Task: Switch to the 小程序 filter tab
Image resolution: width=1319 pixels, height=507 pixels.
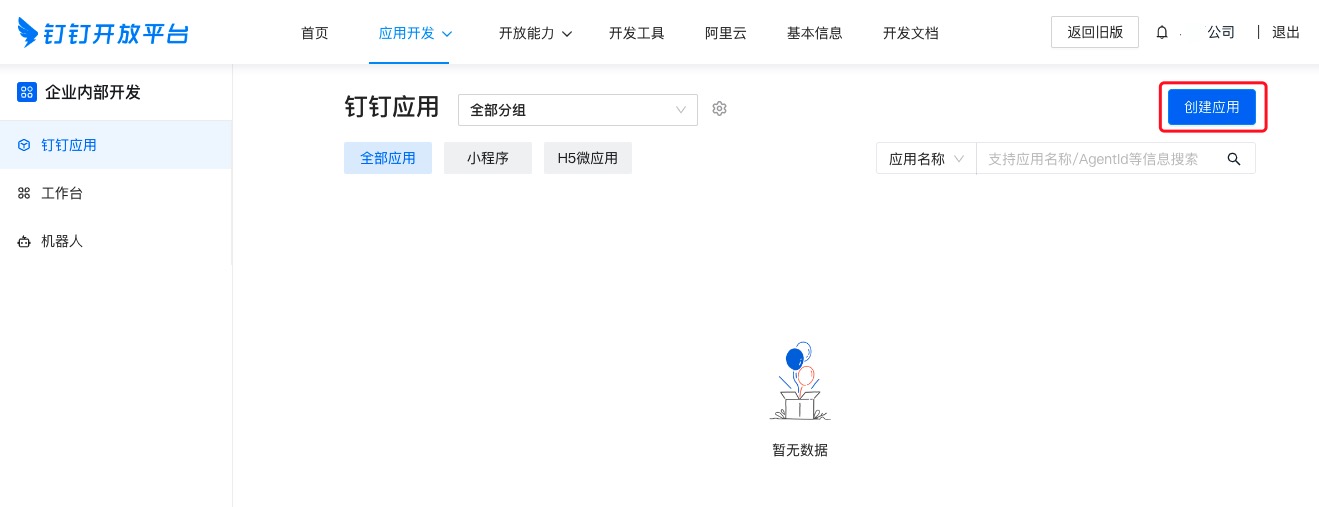Action: click(x=487, y=158)
